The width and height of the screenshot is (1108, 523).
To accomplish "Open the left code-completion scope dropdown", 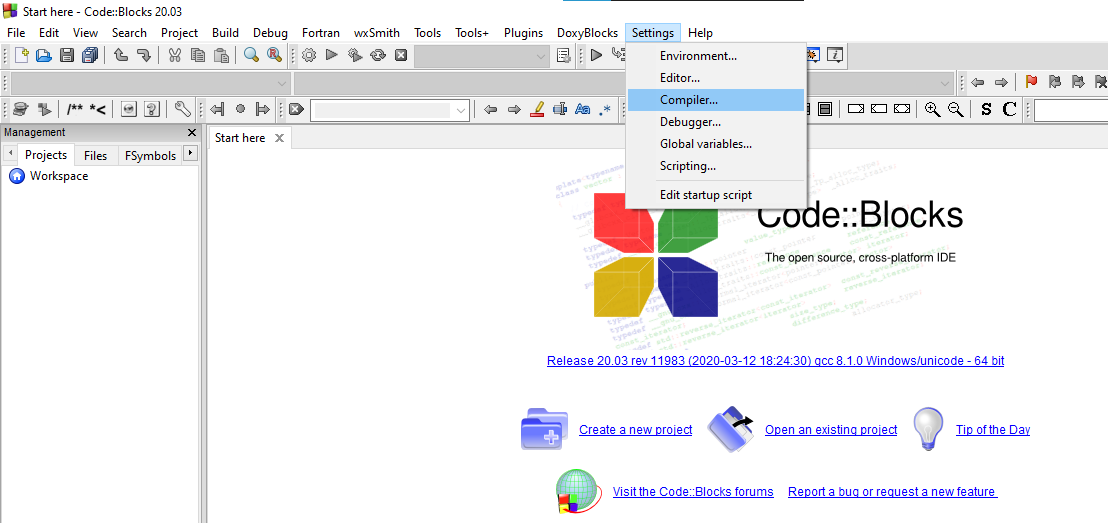I will pyautogui.click(x=283, y=83).
